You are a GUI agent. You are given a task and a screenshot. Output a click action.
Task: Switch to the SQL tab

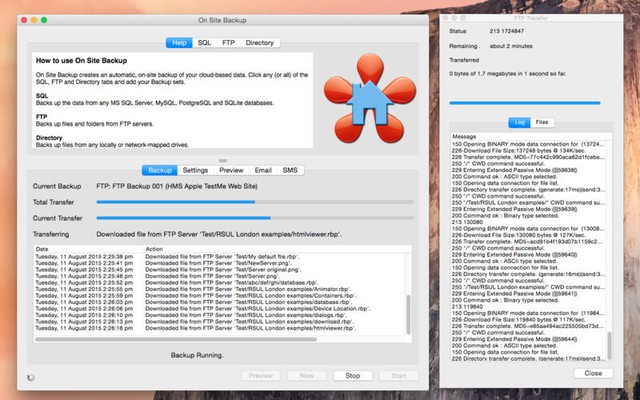[204, 43]
